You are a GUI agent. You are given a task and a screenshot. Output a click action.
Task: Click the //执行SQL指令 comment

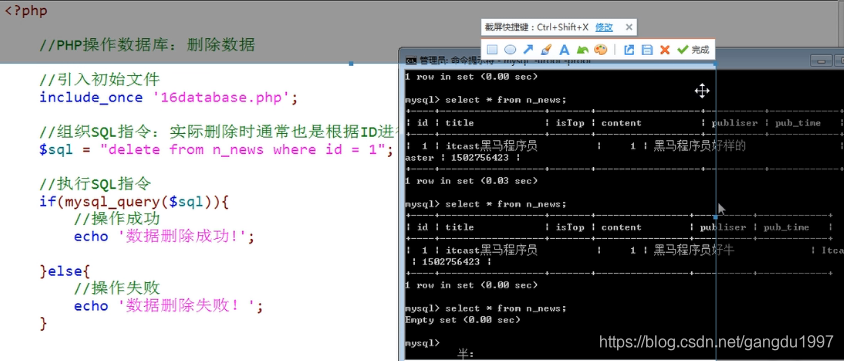(x=95, y=184)
